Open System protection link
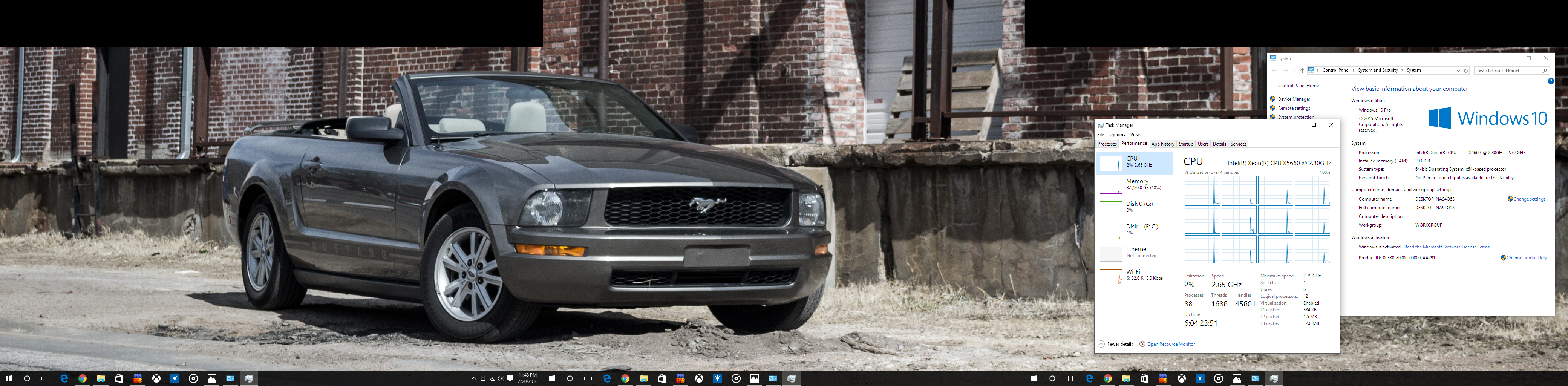 1296,117
